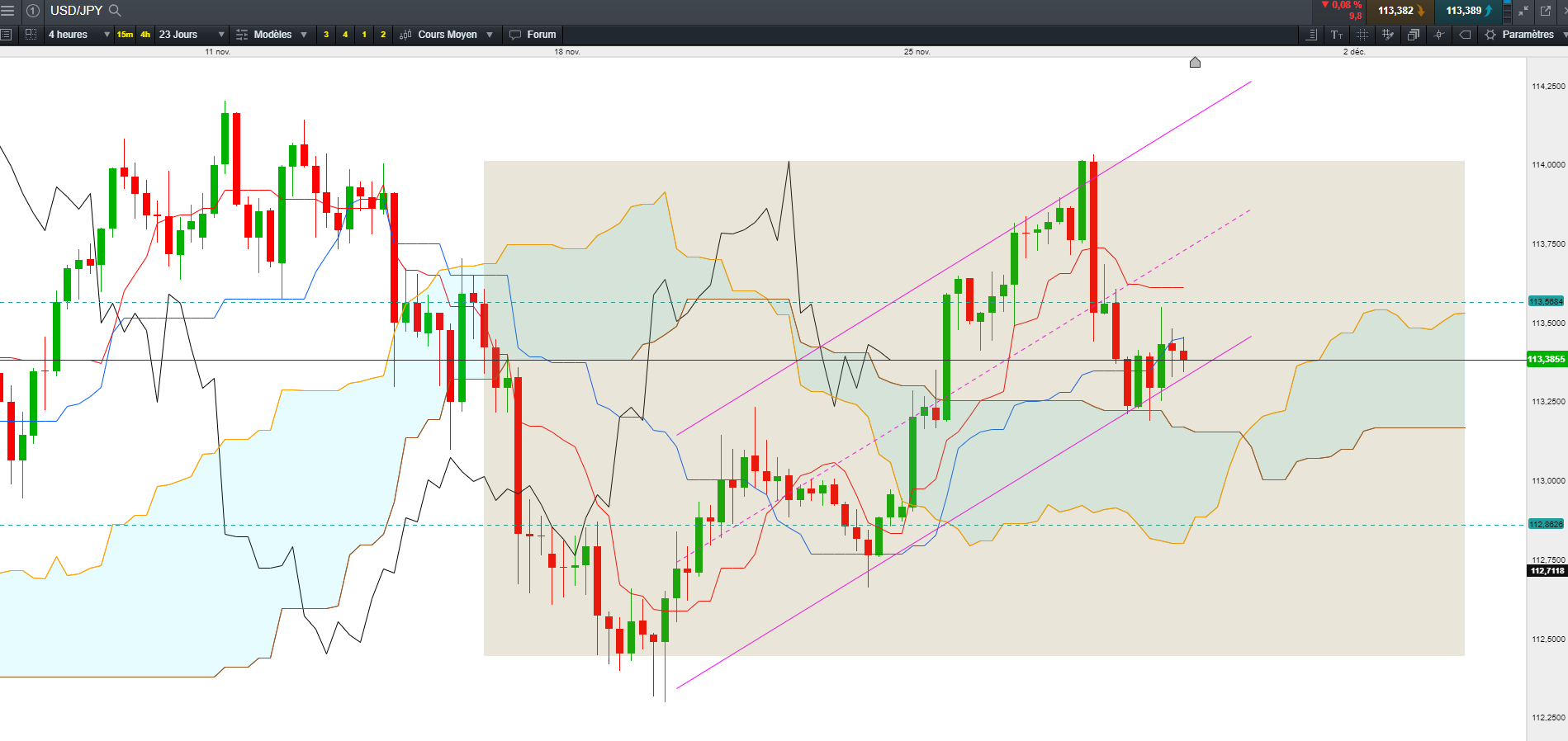Click the 18 nov. date label
This screenshot has width=1568, height=741.
coord(567,52)
